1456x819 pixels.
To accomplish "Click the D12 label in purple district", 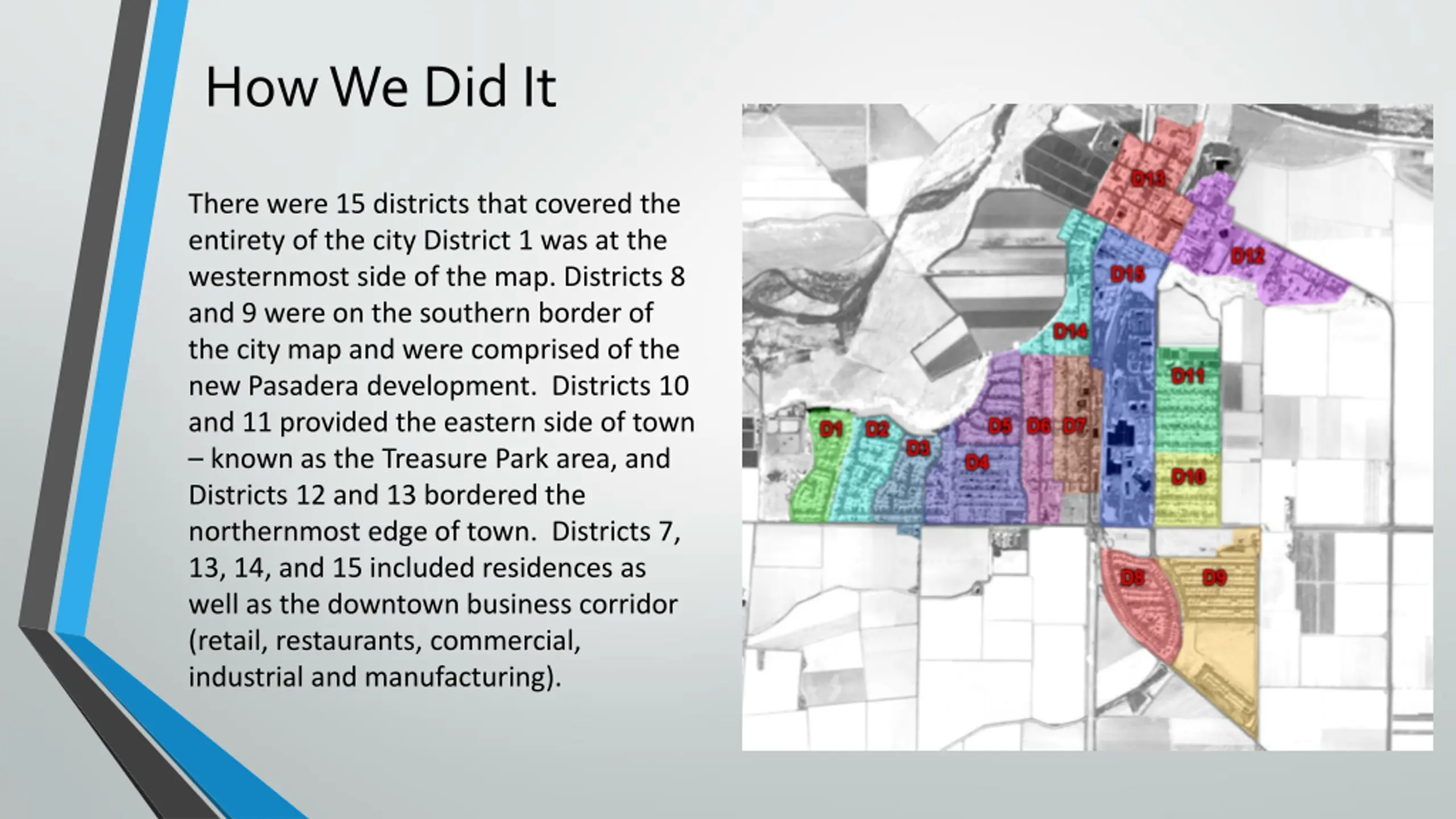I will 1248,257.
